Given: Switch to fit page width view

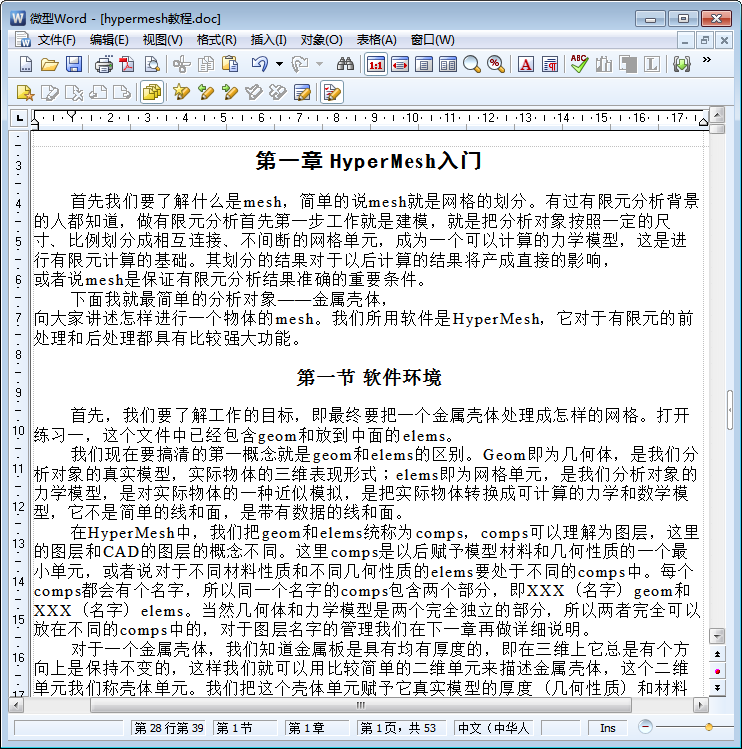Looking at the screenshot, I should 400,64.
